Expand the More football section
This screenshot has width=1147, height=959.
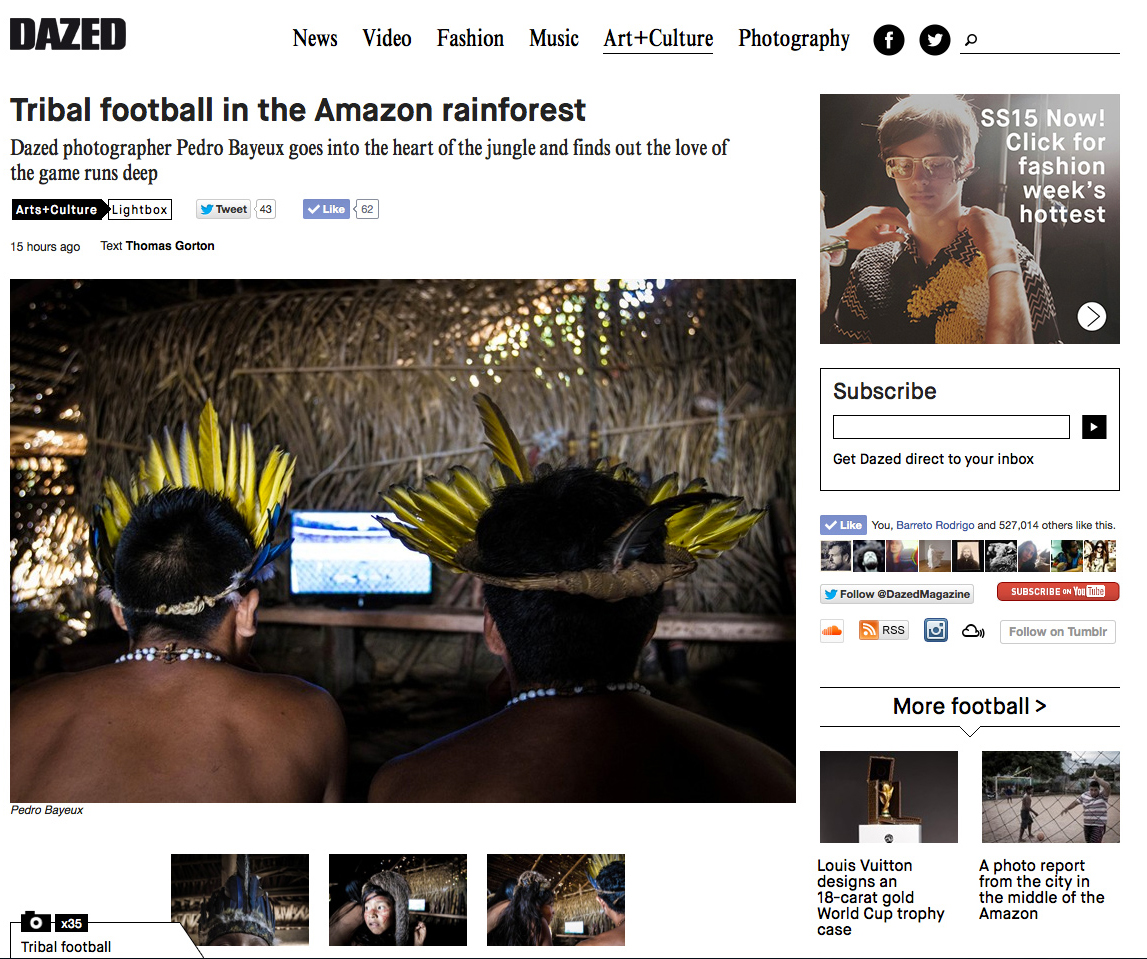(969, 706)
